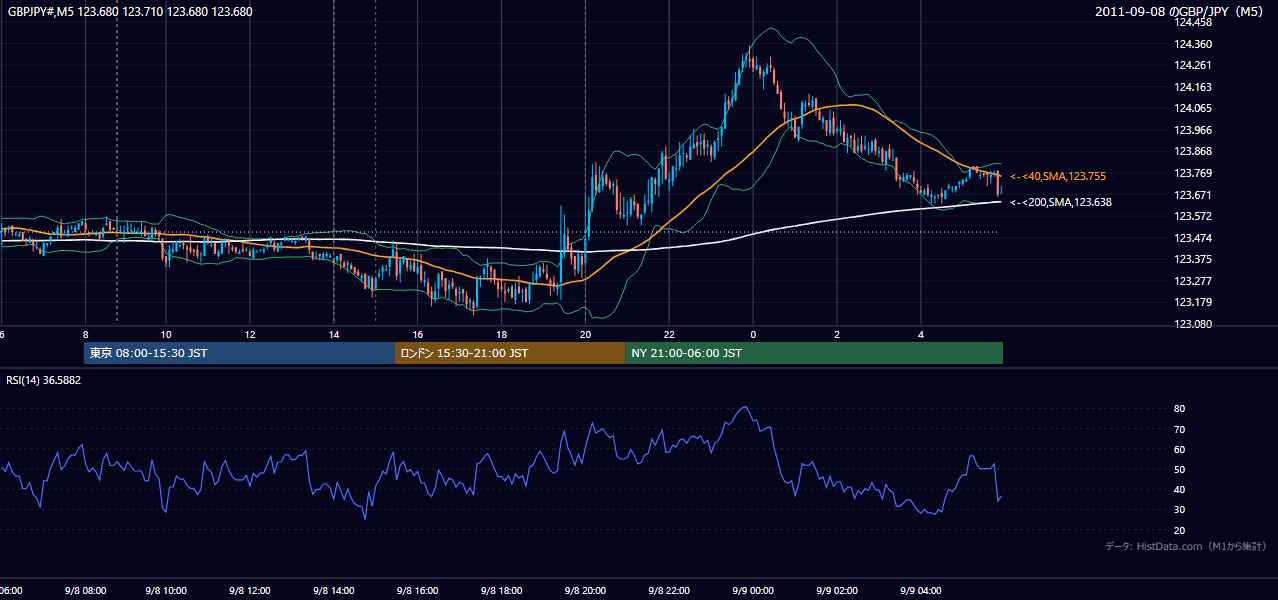Click price axis value 123.375
This screenshot has width=1278, height=600.
1194,259
